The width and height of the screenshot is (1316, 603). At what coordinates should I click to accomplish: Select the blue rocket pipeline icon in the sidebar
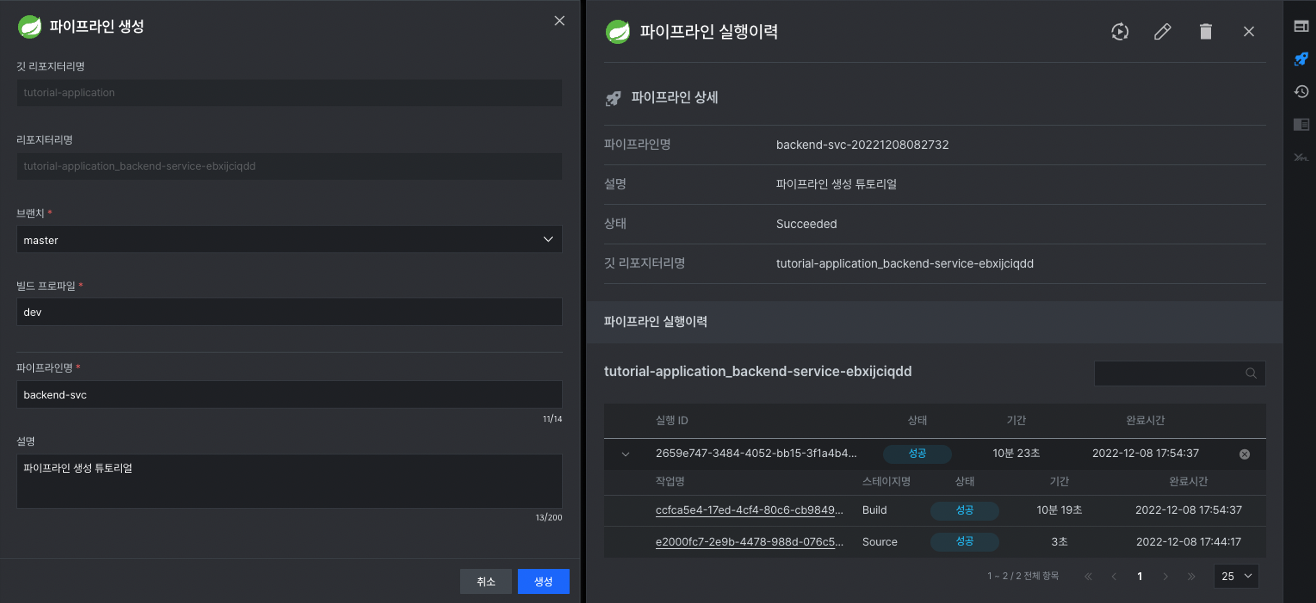click(1301, 59)
